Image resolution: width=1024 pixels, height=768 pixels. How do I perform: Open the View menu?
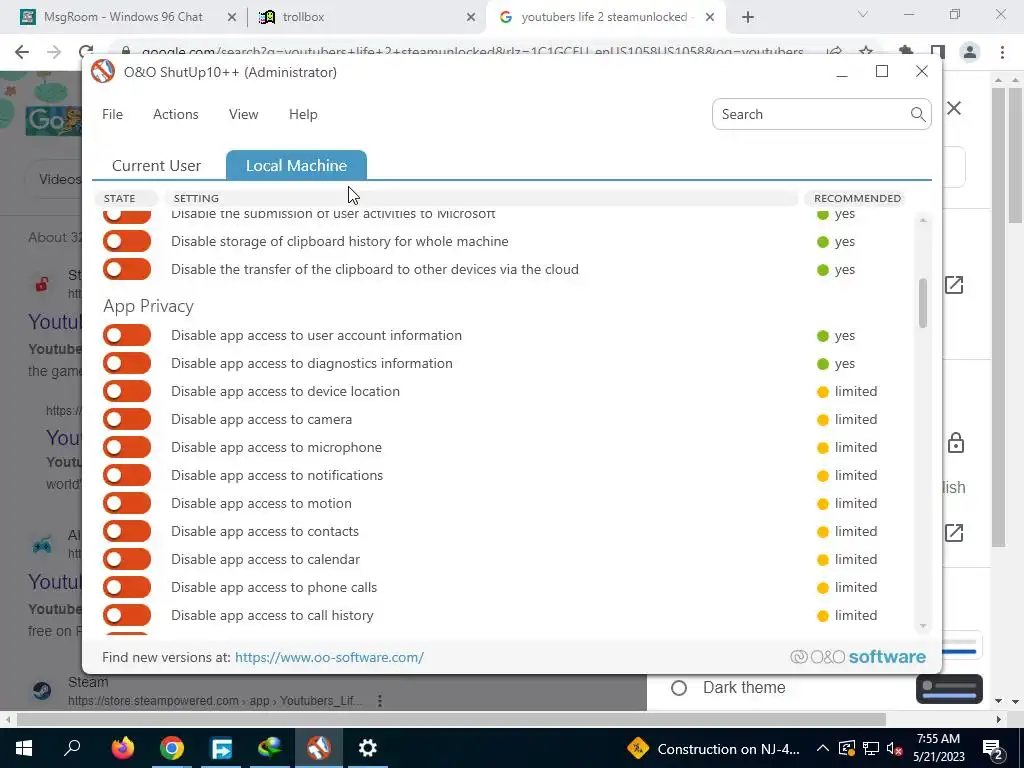tap(244, 114)
